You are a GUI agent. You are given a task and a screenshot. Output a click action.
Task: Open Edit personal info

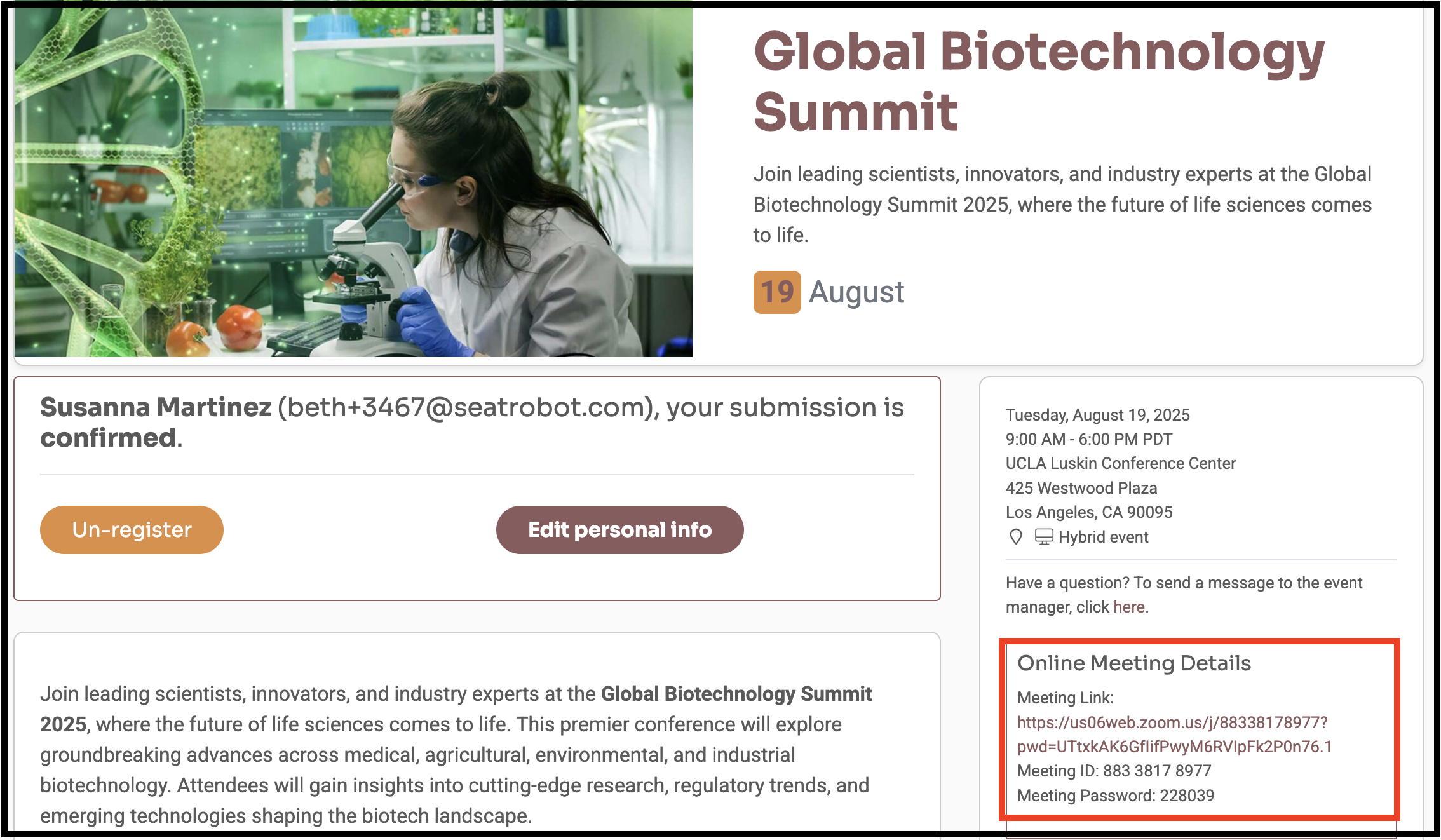(x=619, y=529)
